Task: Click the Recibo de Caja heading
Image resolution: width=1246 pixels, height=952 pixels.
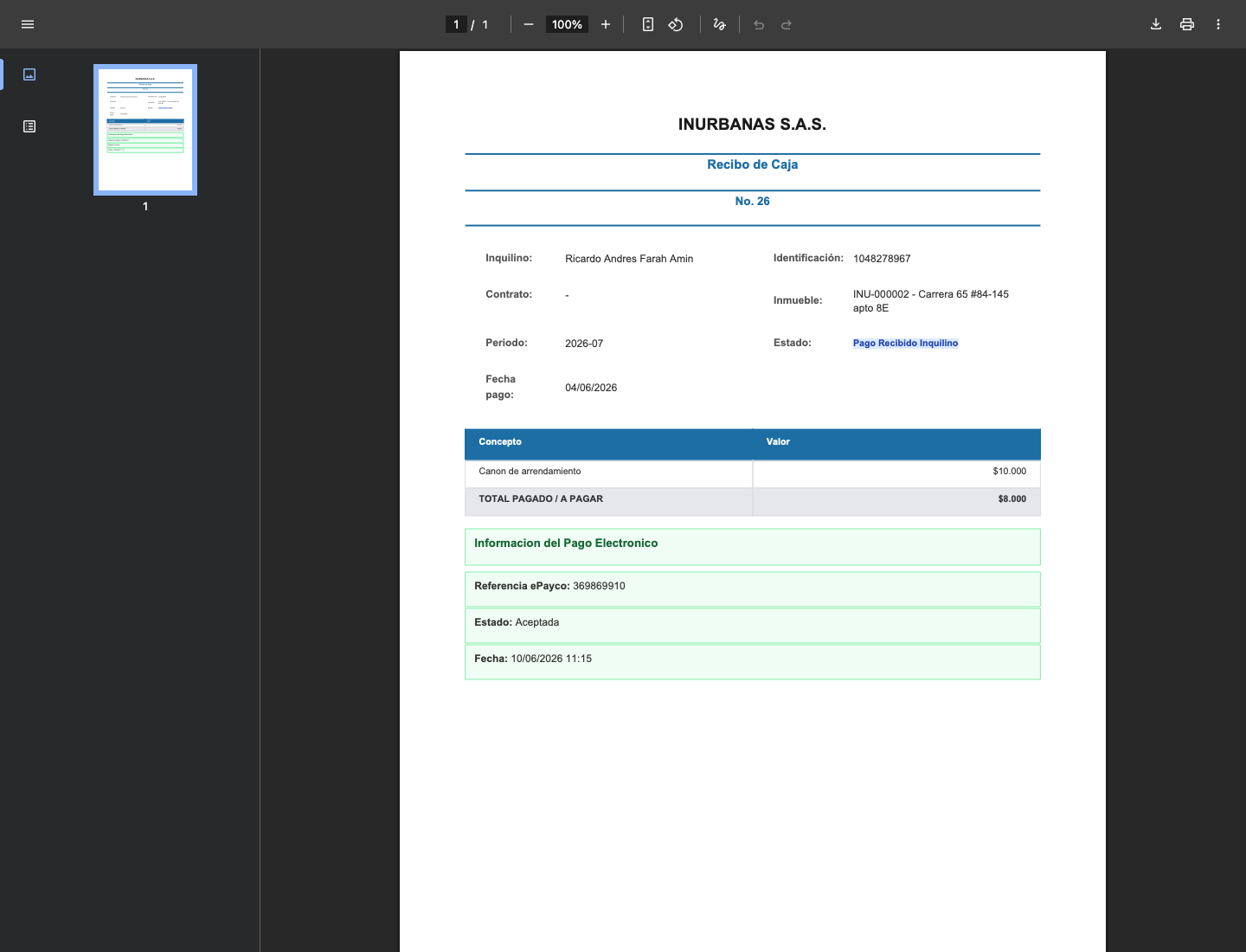Action: 753,164
